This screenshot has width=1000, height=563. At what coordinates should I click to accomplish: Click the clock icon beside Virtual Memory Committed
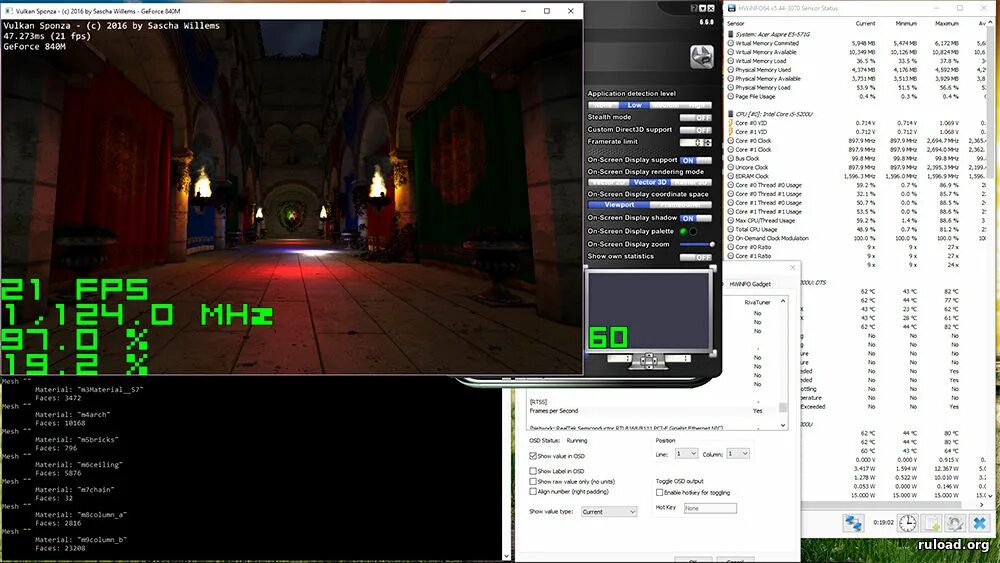point(731,43)
